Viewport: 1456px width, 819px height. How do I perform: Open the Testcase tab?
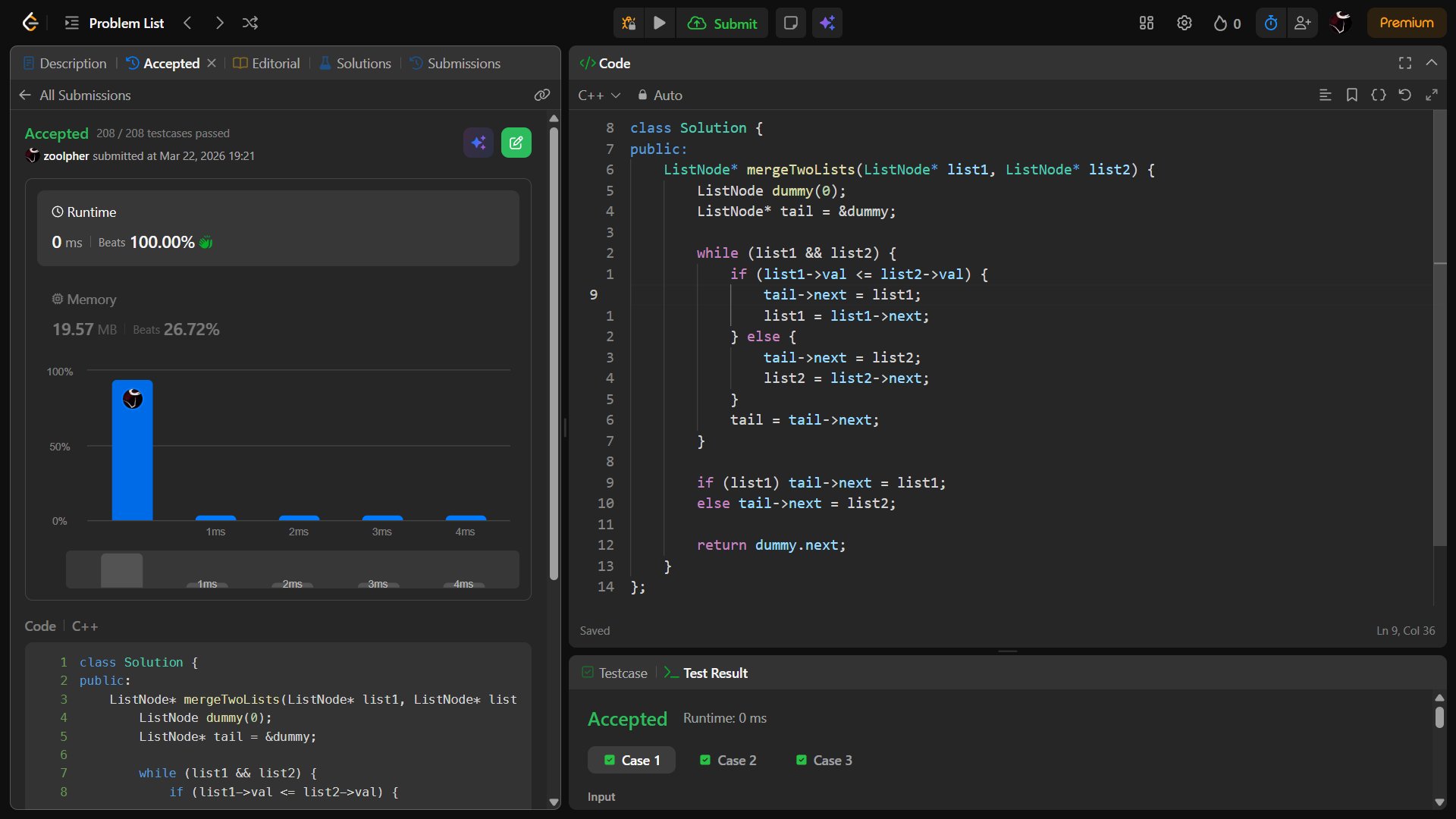(615, 673)
